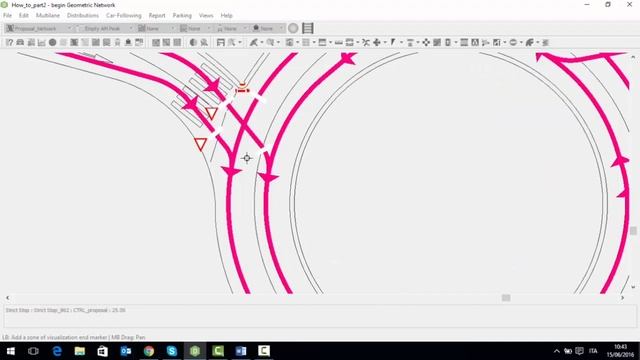Open the Edit menu

coord(24,16)
